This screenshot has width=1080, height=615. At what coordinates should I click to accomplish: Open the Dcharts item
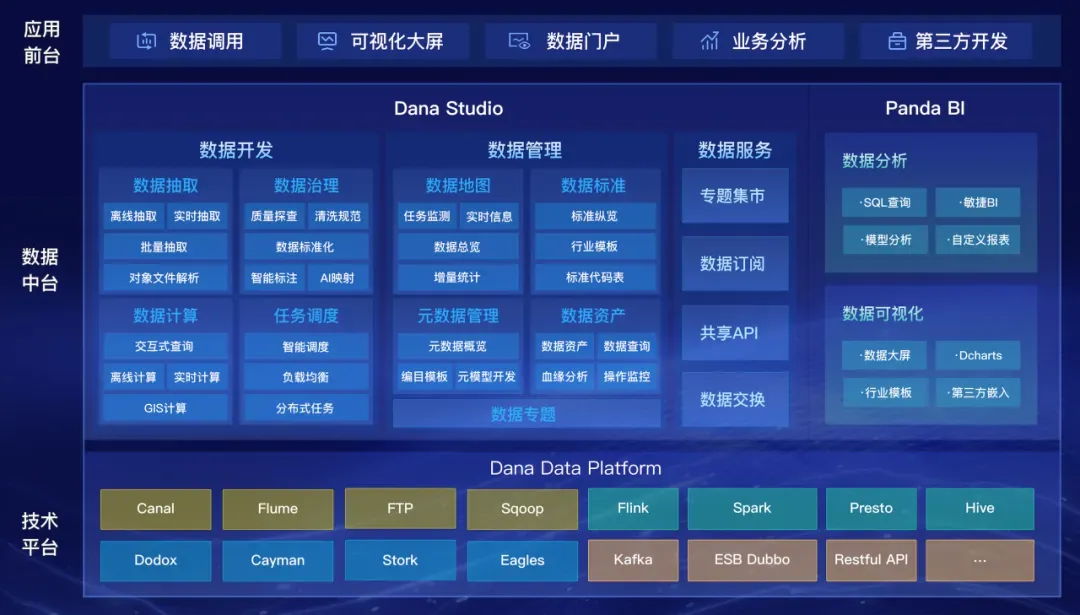(x=977, y=355)
